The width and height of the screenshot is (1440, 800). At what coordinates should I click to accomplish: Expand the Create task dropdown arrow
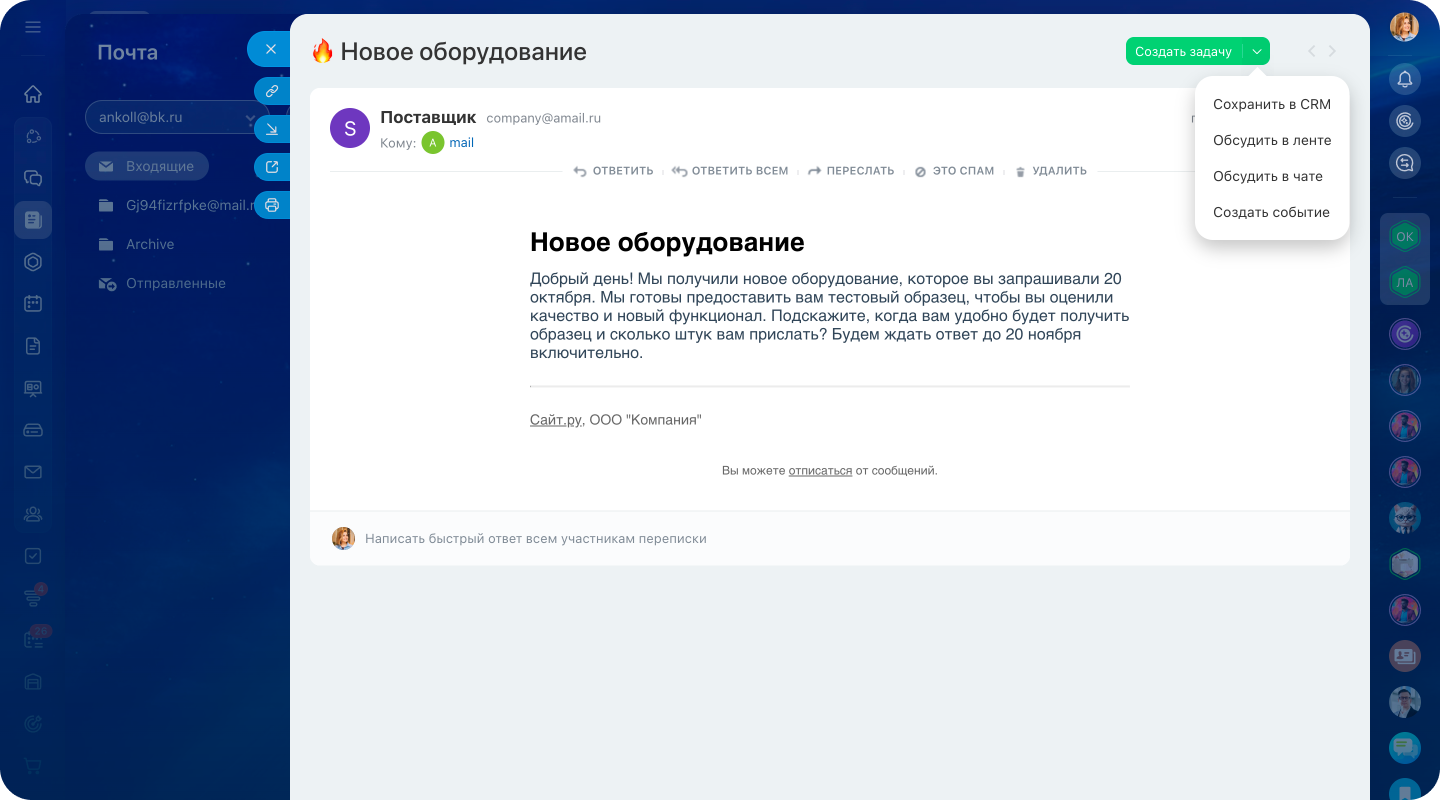point(1257,51)
